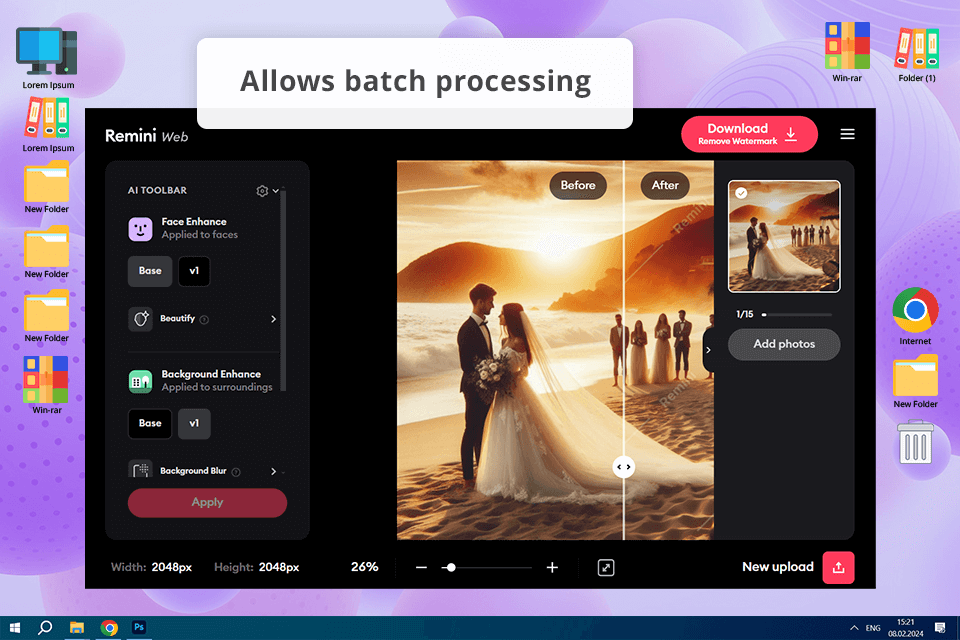This screenshot has height=640, width=960.
Task: Select the Recycle Bin desktop icon
Action: [x=916, y=442]
